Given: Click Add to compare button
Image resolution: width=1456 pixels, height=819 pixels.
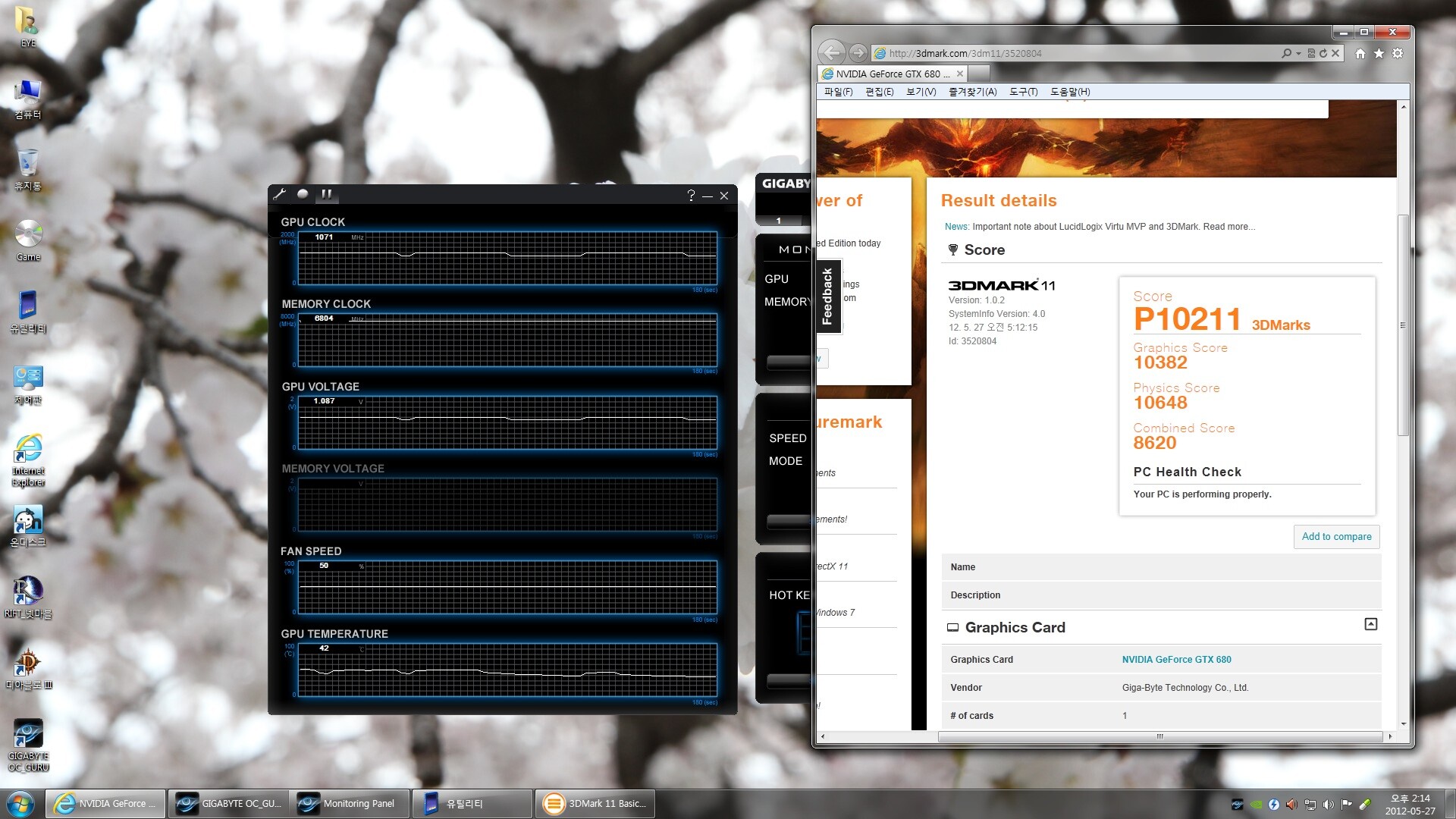Looking at the screenshot, I should tap(1336, 536).
